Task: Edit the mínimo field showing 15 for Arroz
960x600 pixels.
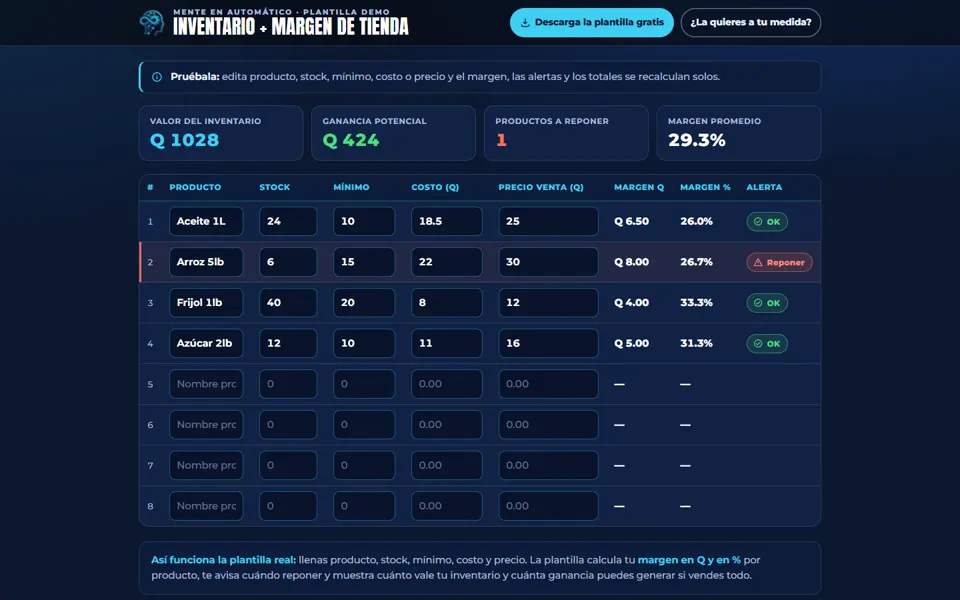Action: click(x=364, y=262)
